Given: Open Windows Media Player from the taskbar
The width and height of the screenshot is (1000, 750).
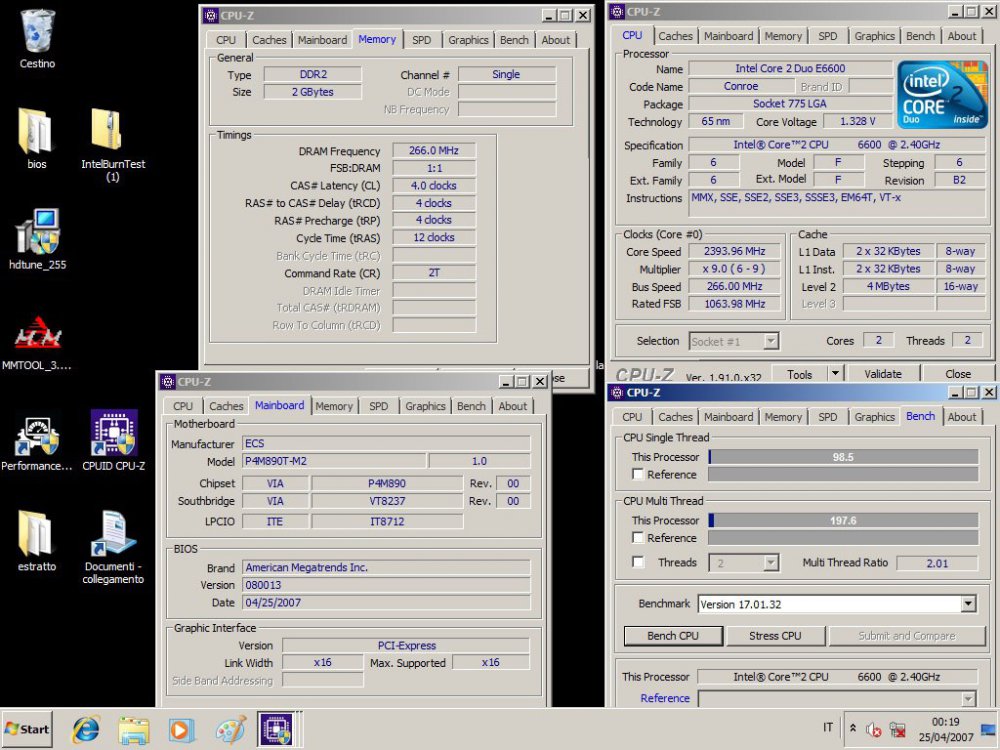Looking at the screenshot, I should [x=182, y=730].
